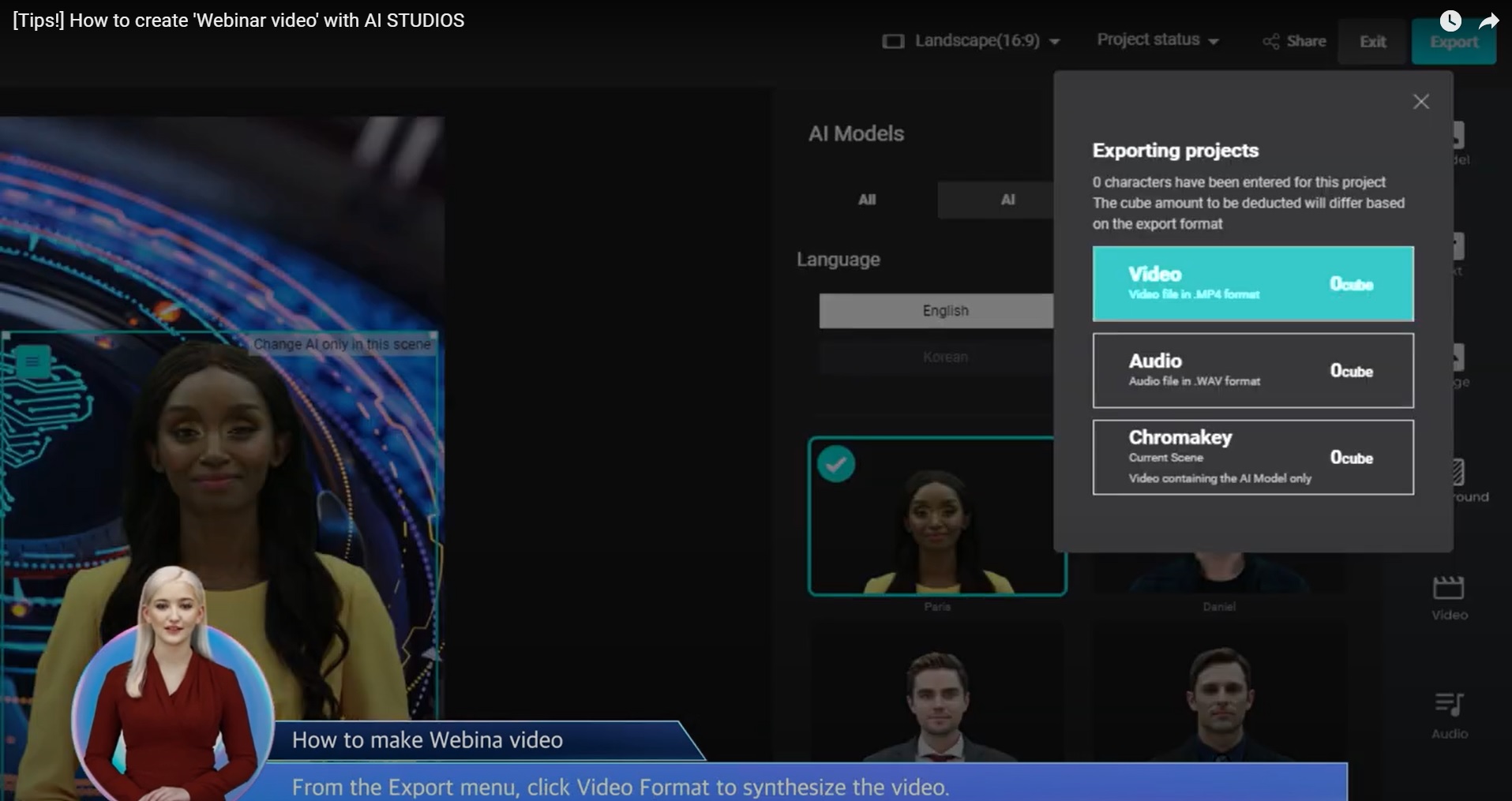Click 'Change AI only in this scene' label
Image resolution: width=1512 pixels, height=801 pixels.
(343, 344)
